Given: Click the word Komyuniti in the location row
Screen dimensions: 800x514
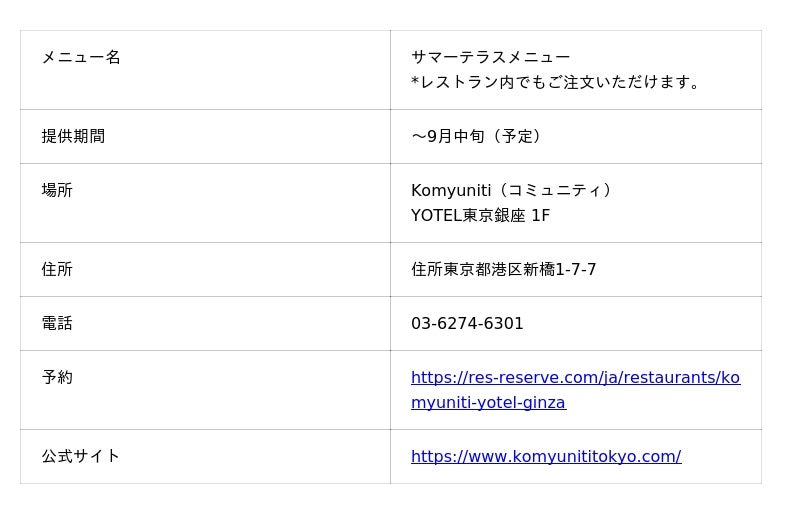Looking at the screenshot, I should (x=444, y=191).
